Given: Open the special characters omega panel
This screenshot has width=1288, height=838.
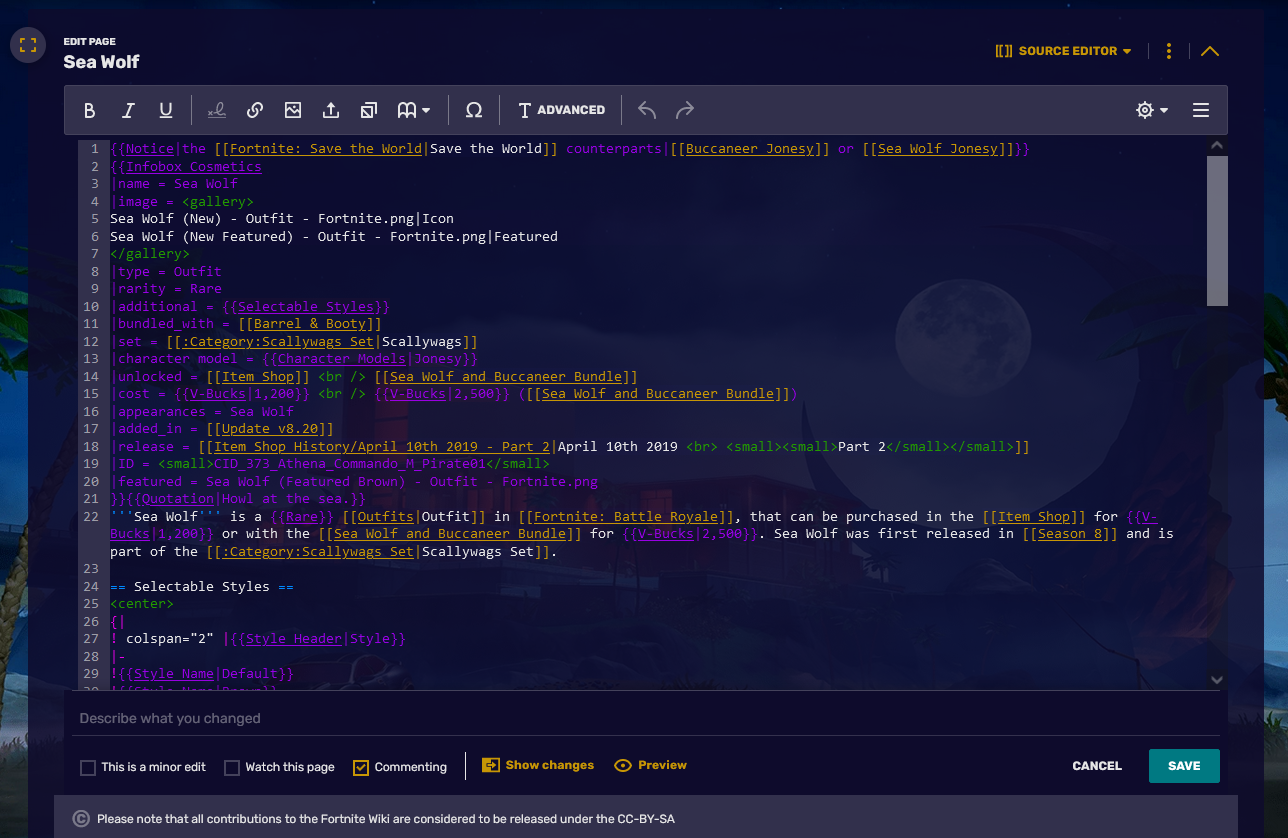Looking at the screenshot, I should (x=474, y=110).
